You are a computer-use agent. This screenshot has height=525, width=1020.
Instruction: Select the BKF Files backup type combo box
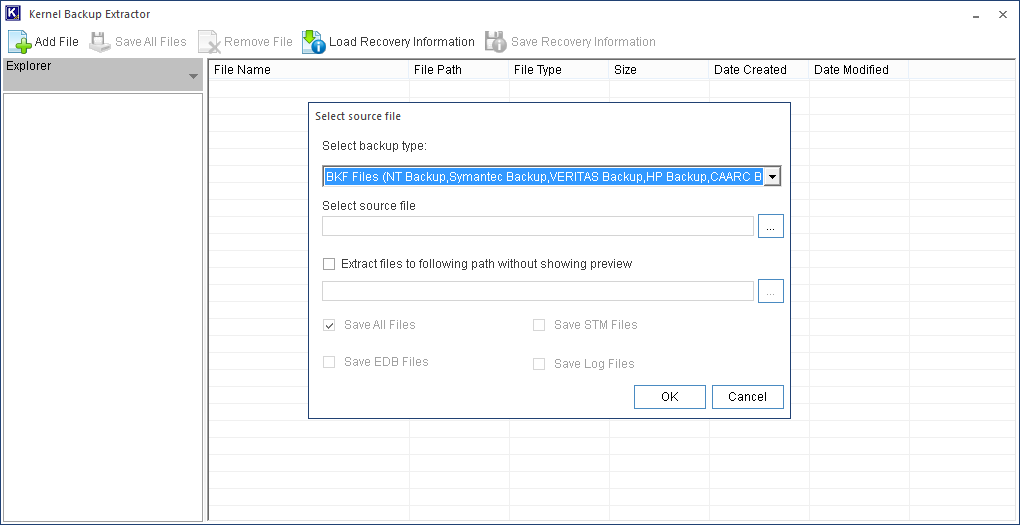(551, 176)
